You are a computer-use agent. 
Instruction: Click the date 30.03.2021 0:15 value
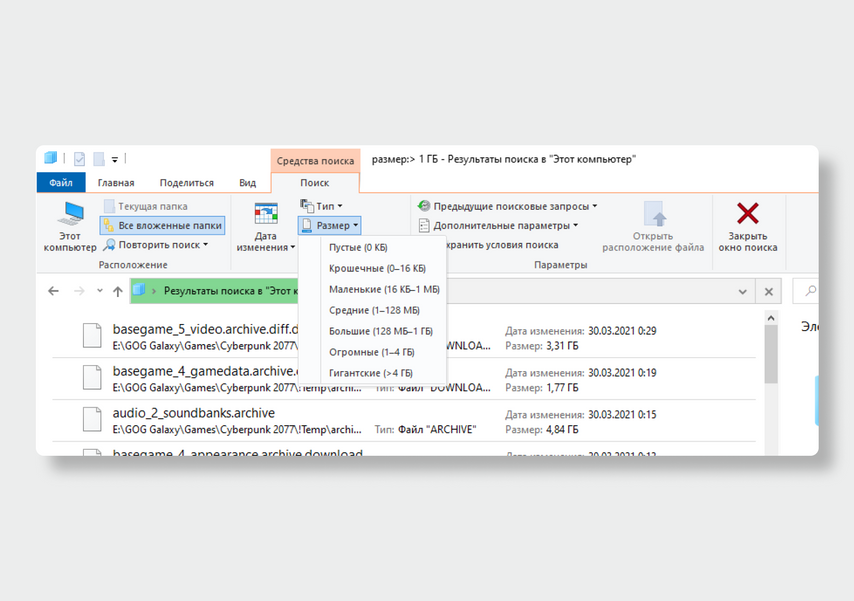click(x=623, y=415)
